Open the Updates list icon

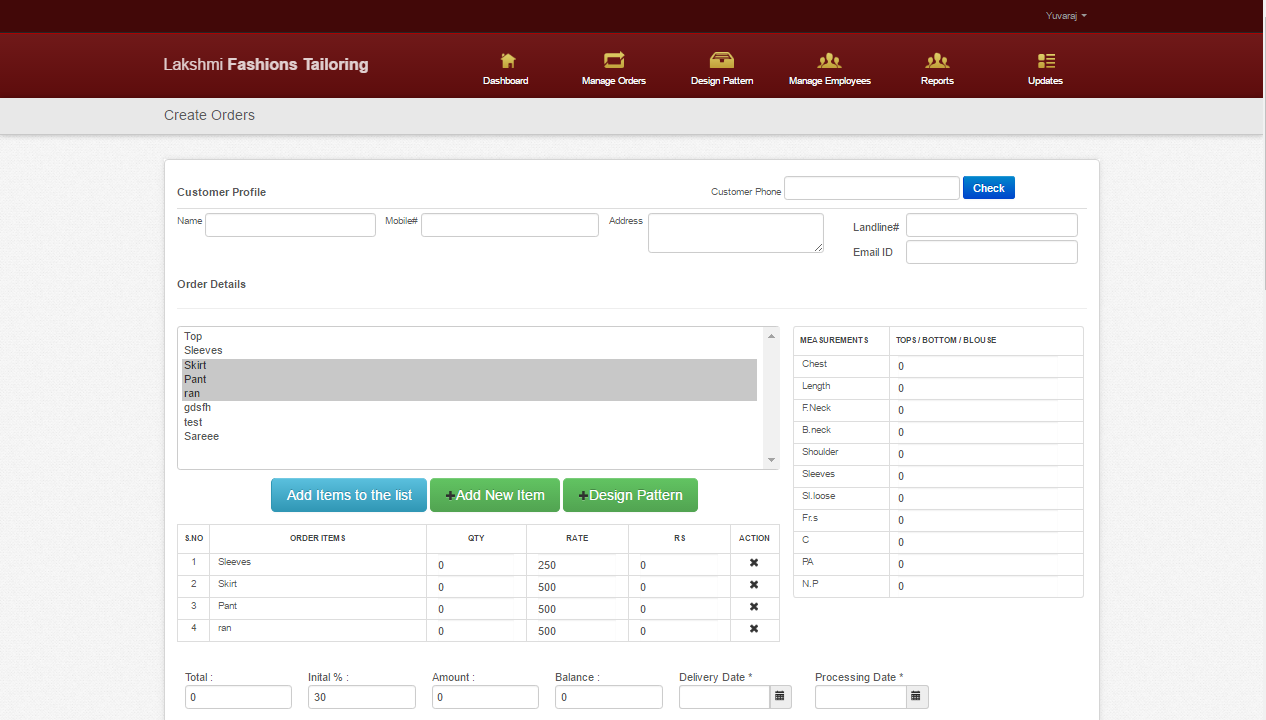pos(1046,60)
